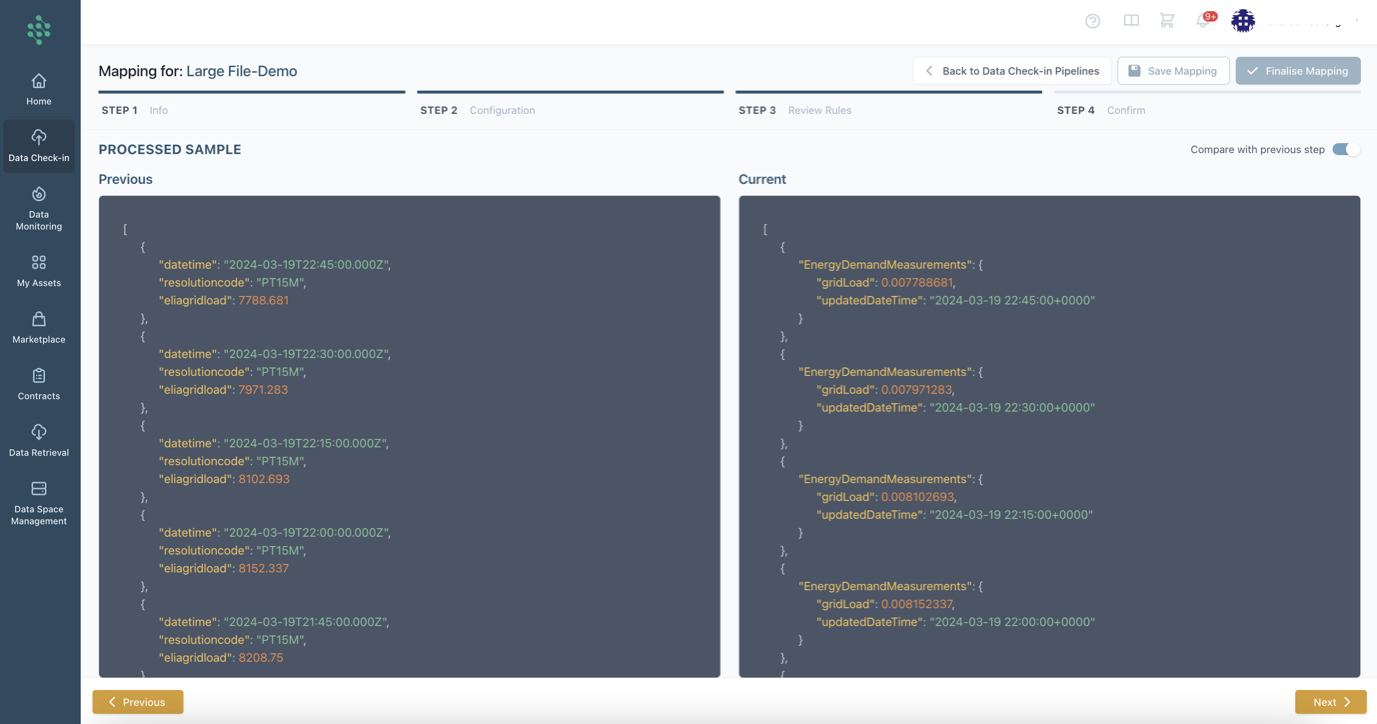The image size is (1377, 724).
Task: Open Data Monitoring from the sidebar
Action: click(x=39, y=208)
